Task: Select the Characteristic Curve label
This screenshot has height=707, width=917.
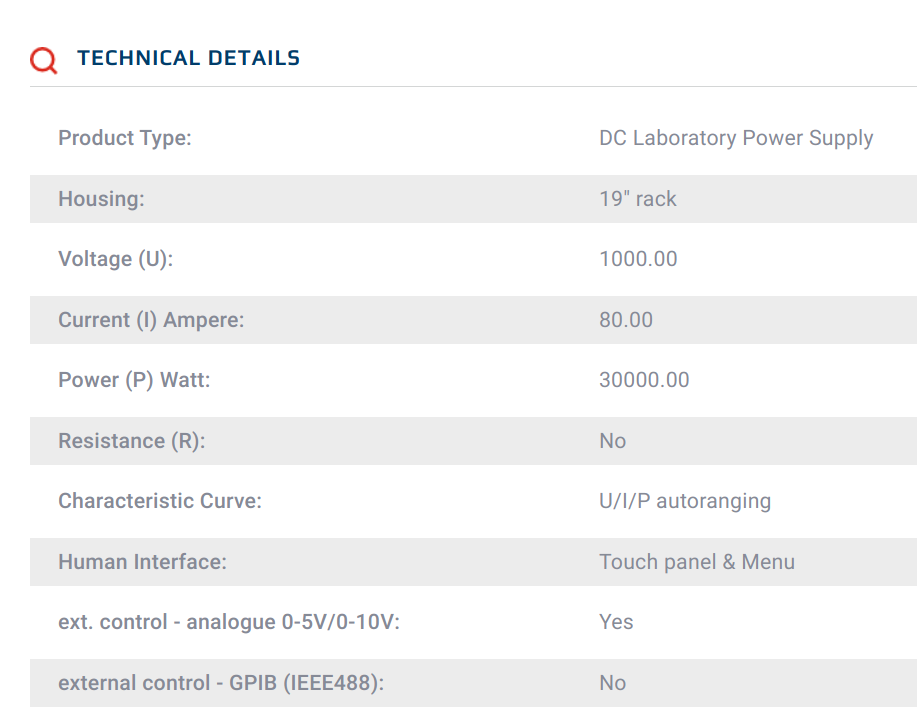Action: coord(160,501)
